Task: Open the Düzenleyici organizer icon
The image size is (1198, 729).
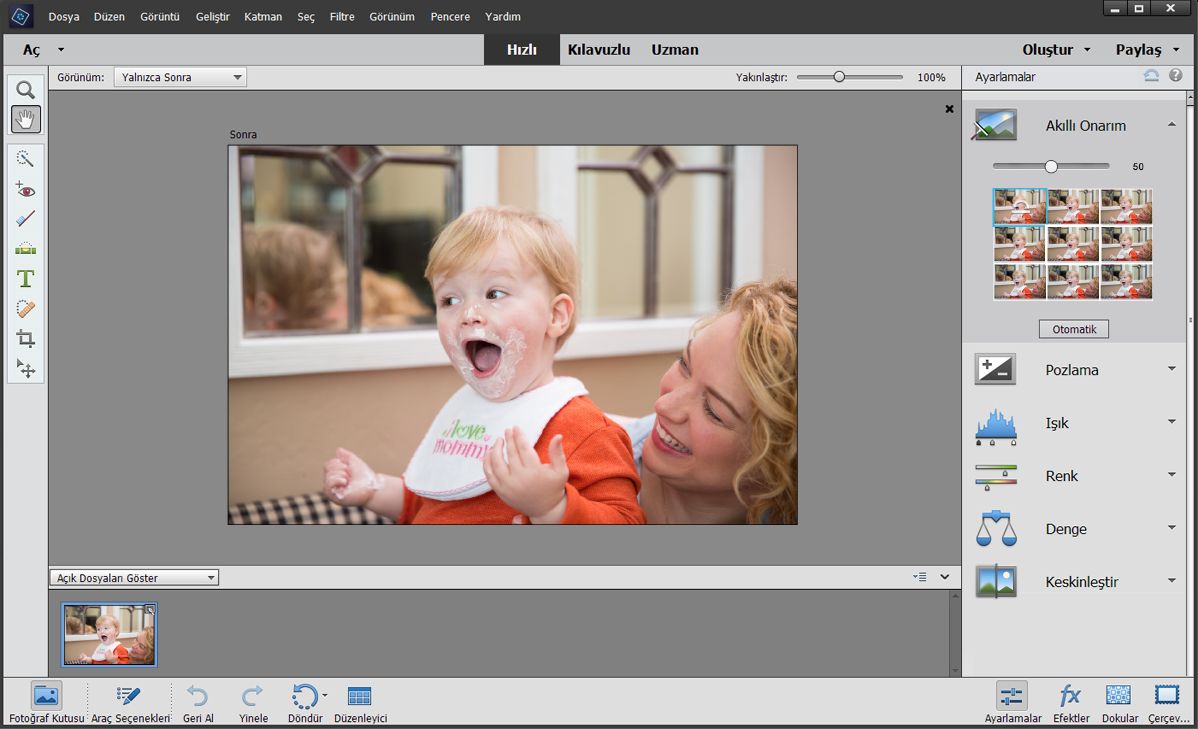Action: click(x=360, y=703)
